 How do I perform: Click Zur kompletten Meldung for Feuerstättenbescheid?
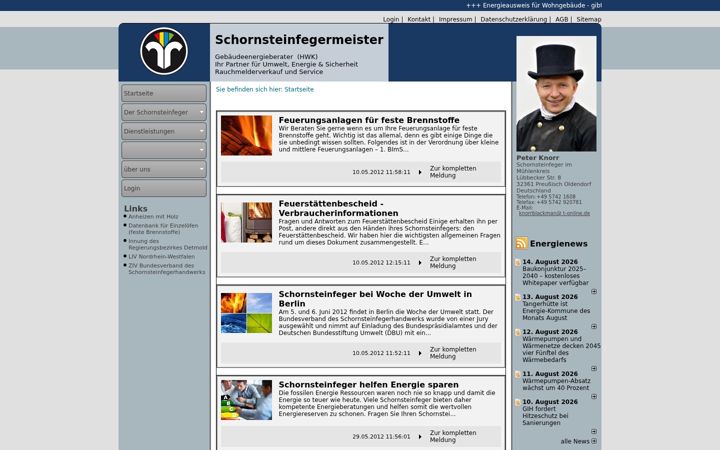[453, 262]
